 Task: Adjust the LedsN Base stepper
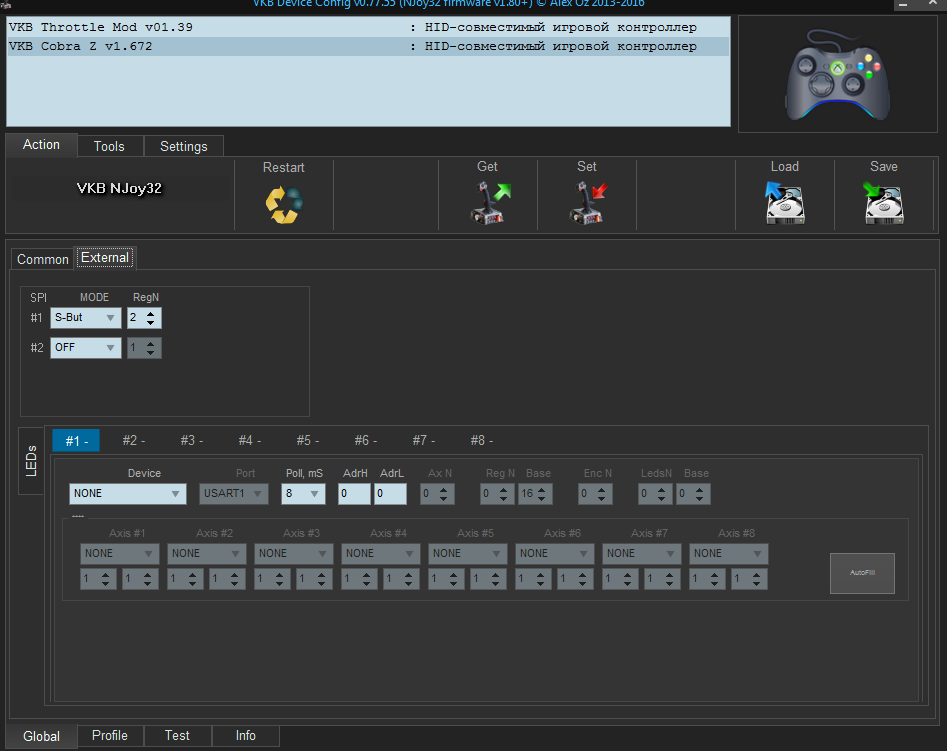coord(693,494)
